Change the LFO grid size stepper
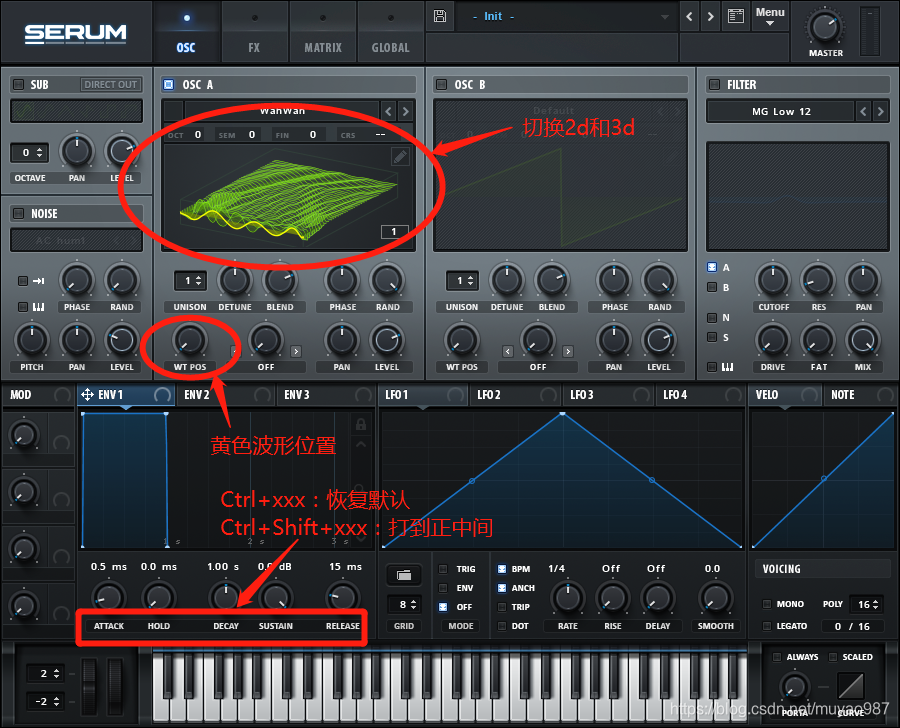 coord(404,605)
